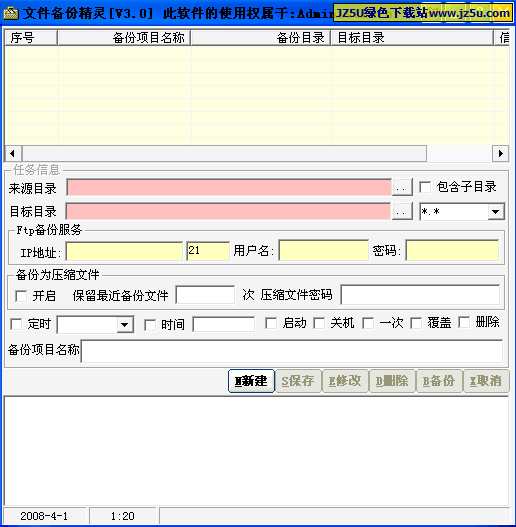Click the 时间 input field
This screenshot has height=527, width=516.
click(224, 324)
